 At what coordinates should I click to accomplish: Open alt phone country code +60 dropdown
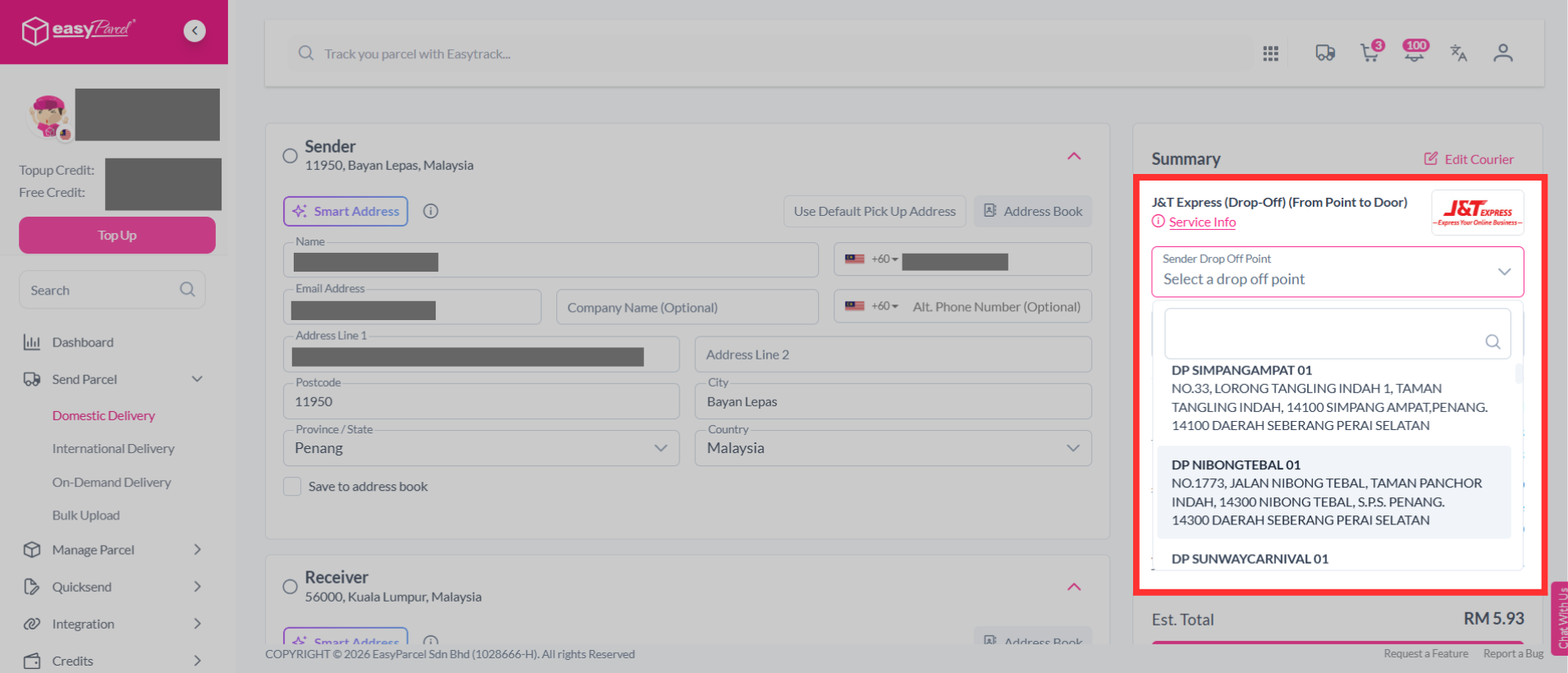(x=872, y=306)
